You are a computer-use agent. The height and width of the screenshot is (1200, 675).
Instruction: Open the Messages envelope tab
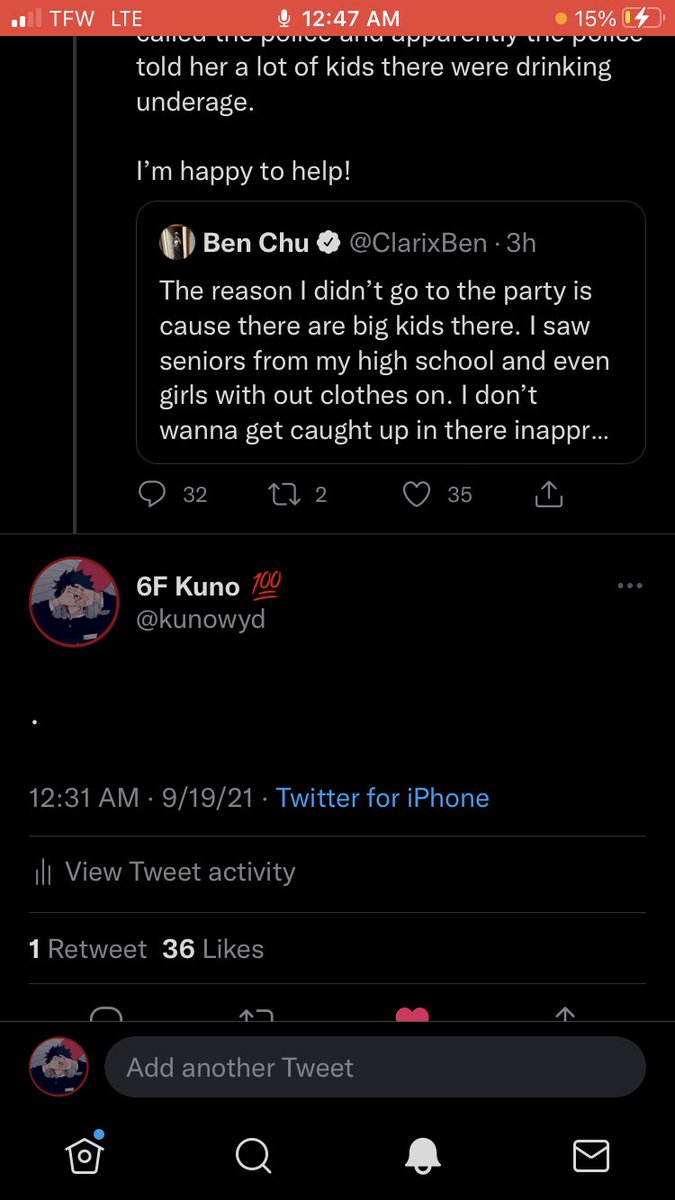click(x=591, y=1155)
